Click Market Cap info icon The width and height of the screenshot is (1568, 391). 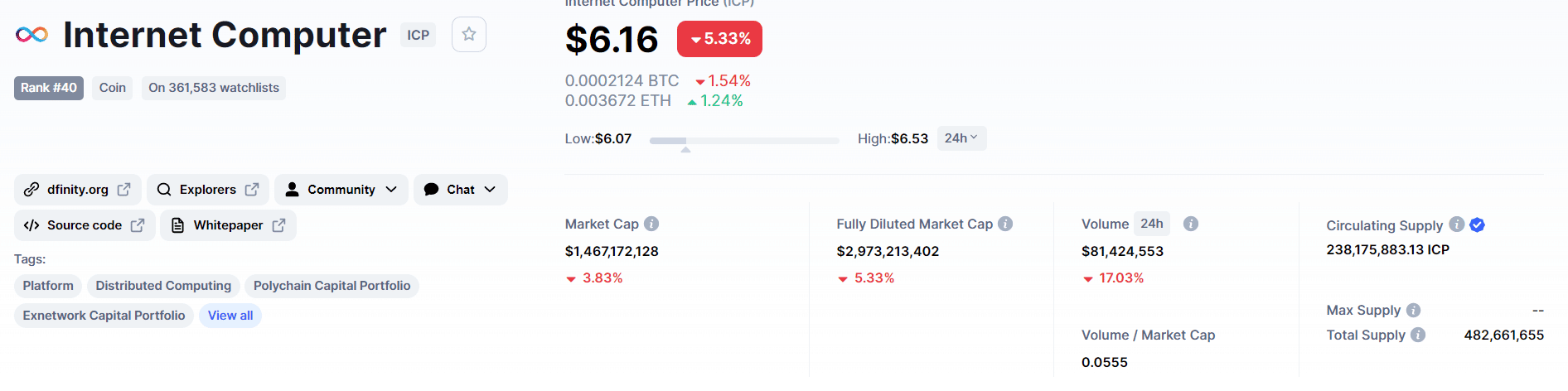651,224
